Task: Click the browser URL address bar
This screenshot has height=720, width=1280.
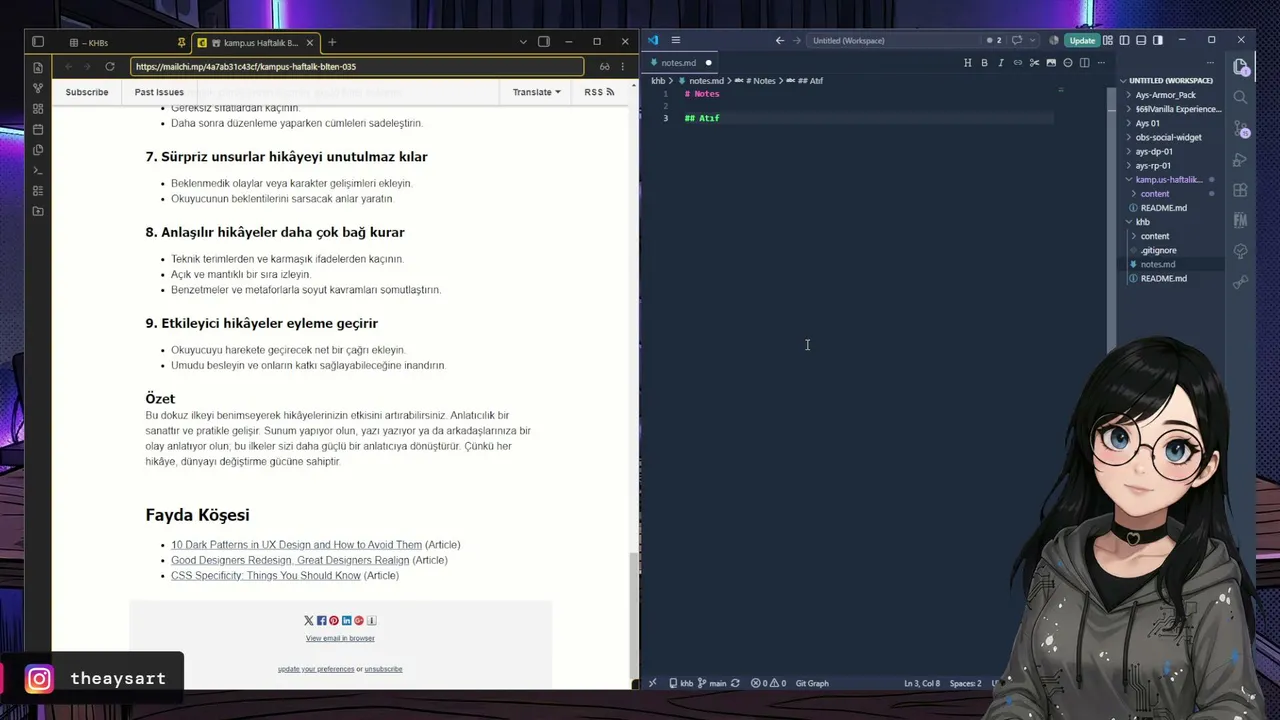Action: click(x=357, y=67)
